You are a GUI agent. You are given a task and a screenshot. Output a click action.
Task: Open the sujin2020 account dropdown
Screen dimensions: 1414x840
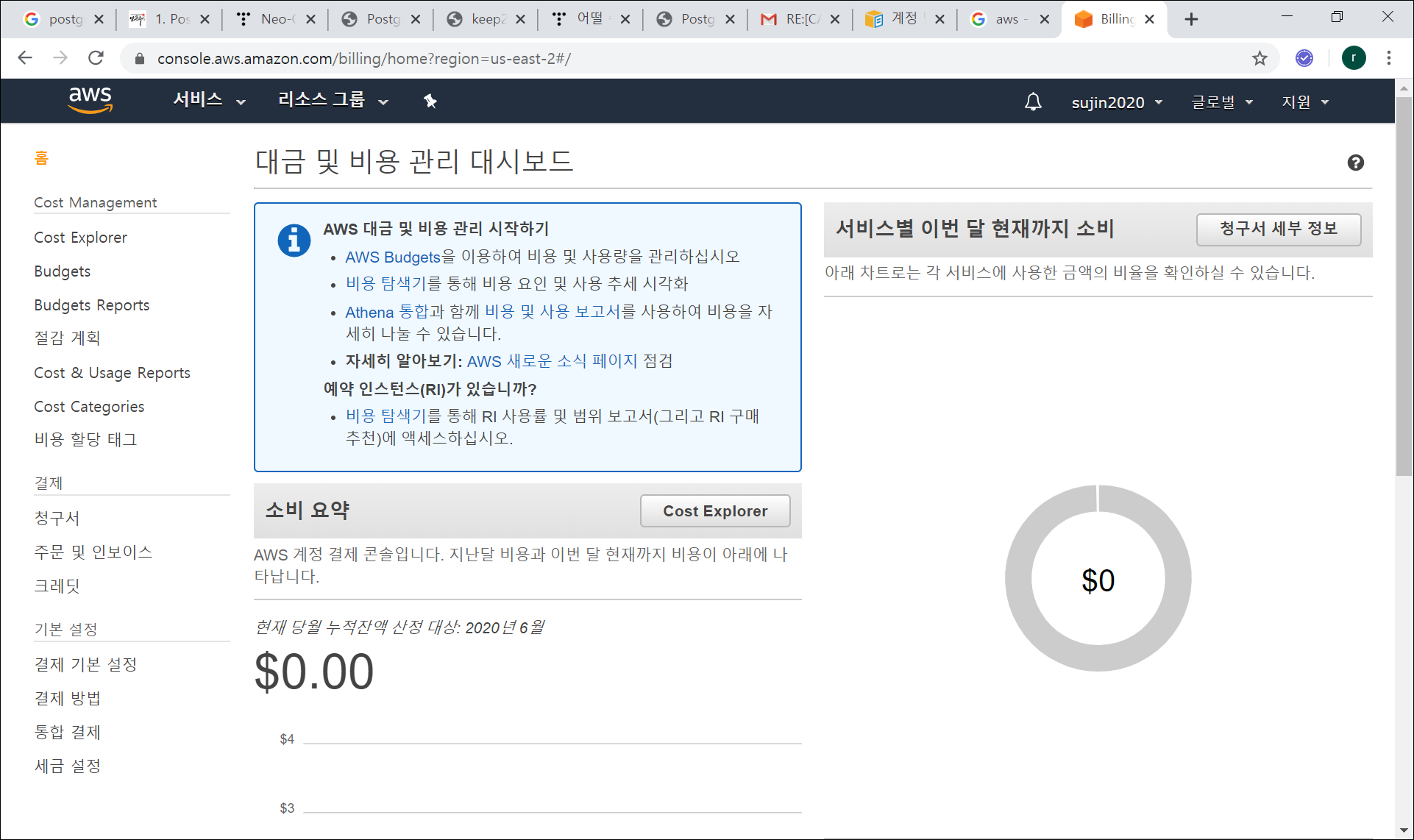point(1117,102)
